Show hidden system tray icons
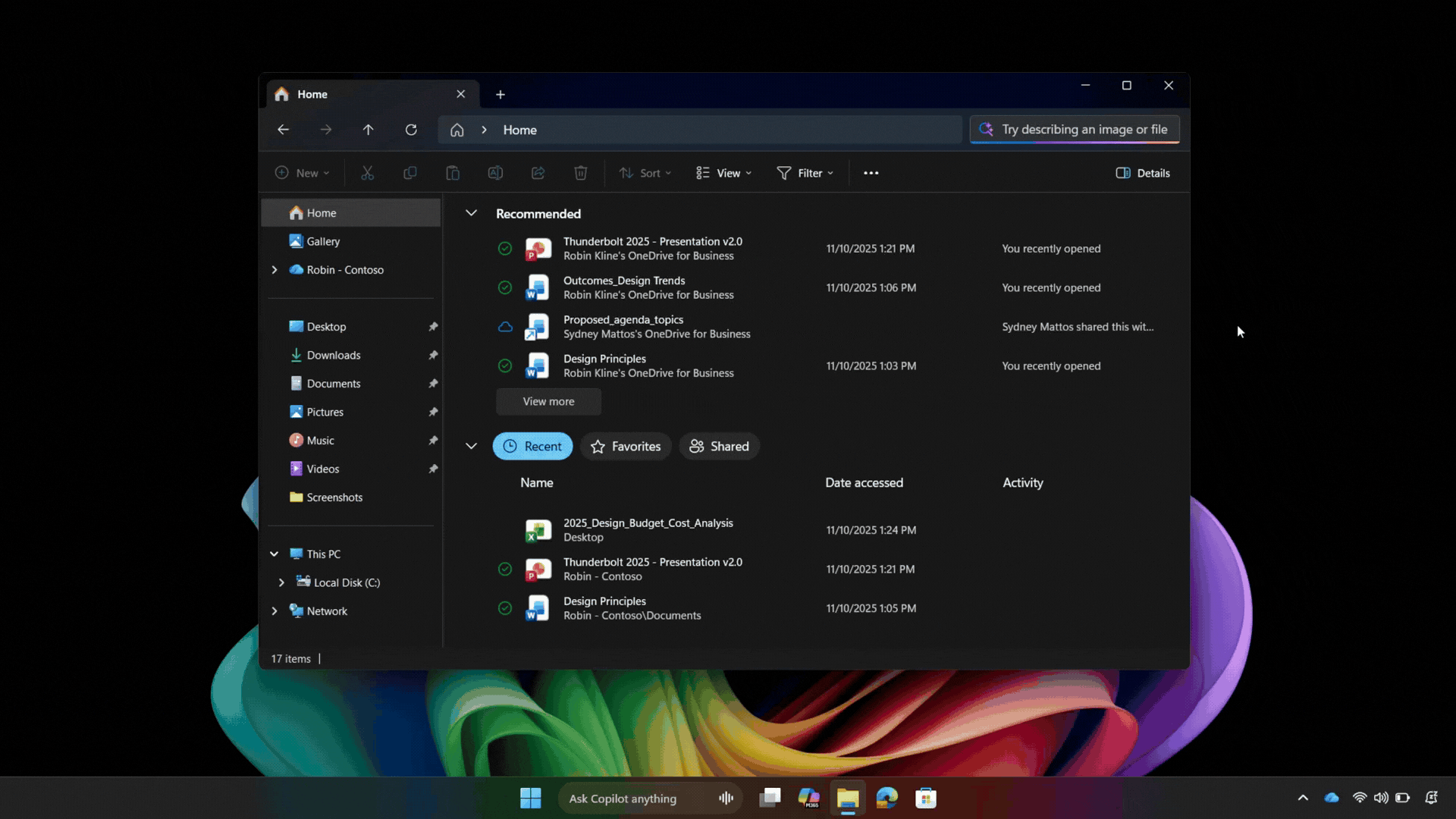1456x819 pixels. coord(1303,798)
